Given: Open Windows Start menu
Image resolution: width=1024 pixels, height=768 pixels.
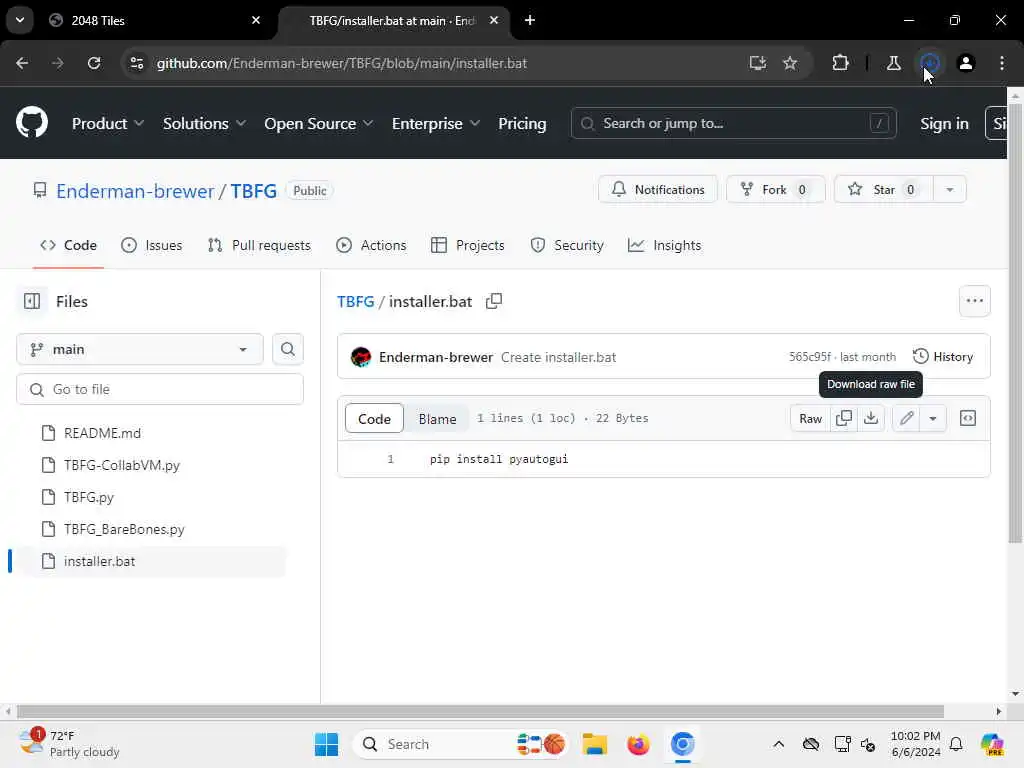Looking at the screenshot, I should [x=326, y=744].
